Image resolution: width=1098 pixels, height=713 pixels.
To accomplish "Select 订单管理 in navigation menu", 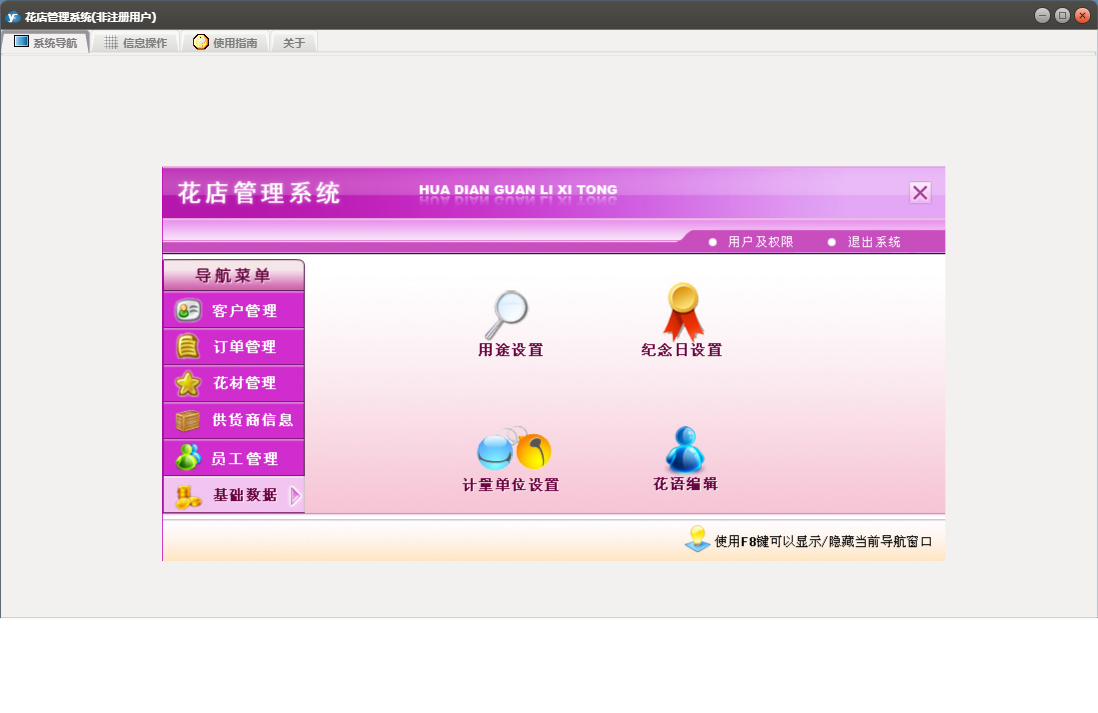I will tap(234, 347).
